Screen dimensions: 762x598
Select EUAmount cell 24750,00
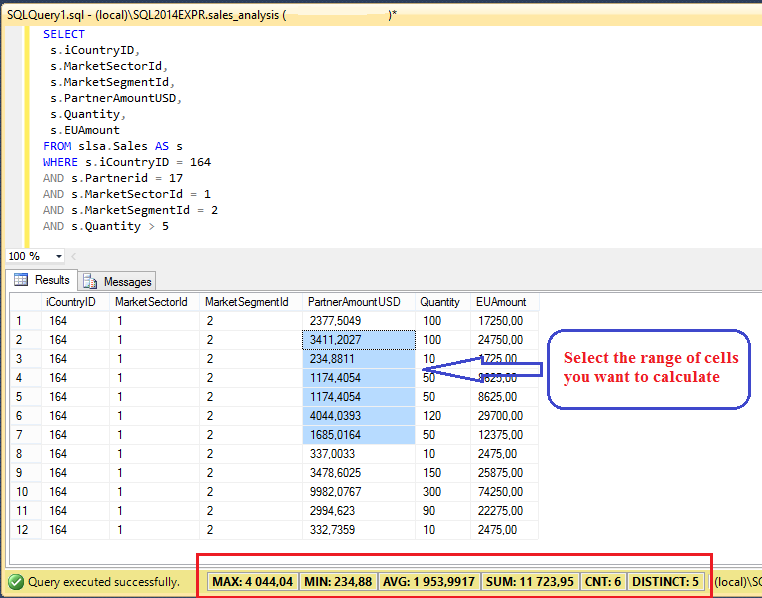point(504,340)
